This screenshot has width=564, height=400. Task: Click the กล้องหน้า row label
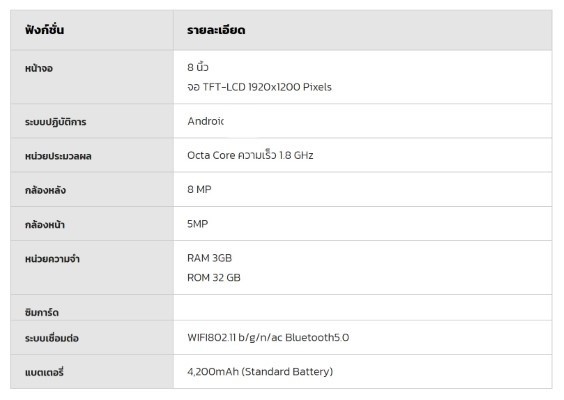coord(45,224)
